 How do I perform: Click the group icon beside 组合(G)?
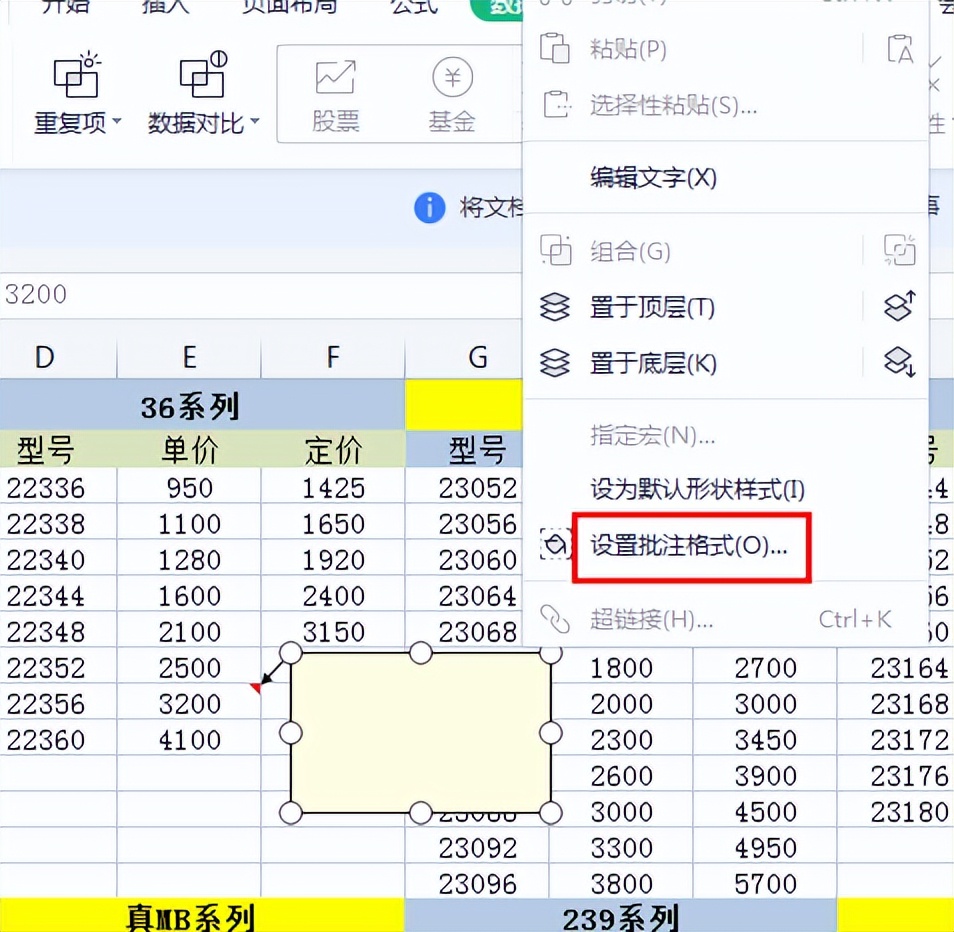pyautogui.click(x=555, y=250)
